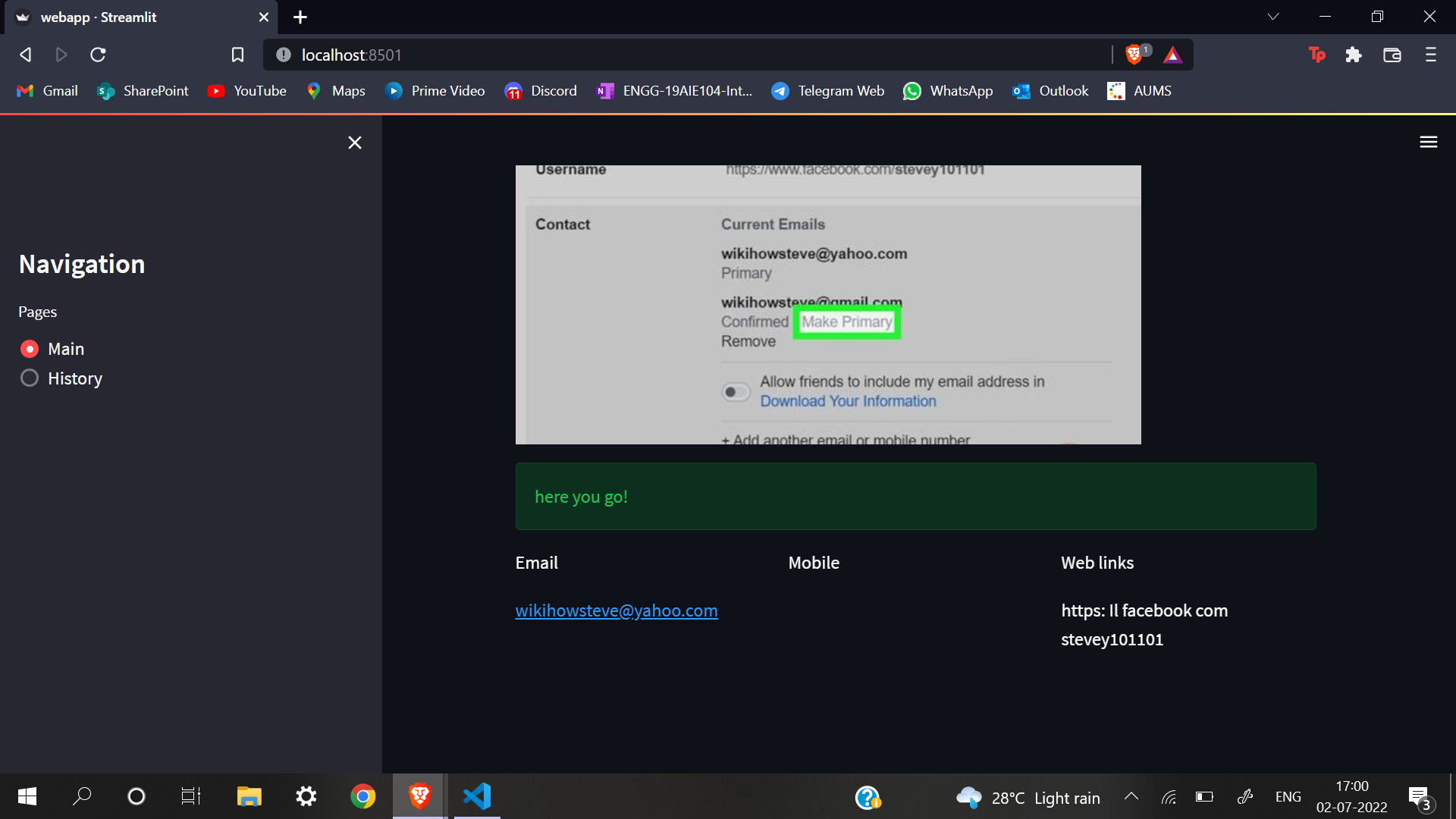Click the Navigation sidebar heading
The width and height of the screenshot is (1456, 819).
pos(82,264)
